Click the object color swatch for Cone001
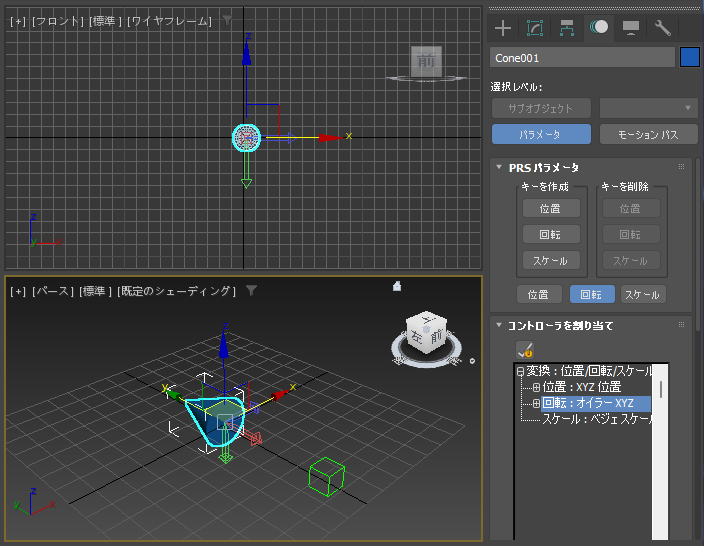Image resolution: width=704 pixels, height=546 pixels. pos(690,57)
